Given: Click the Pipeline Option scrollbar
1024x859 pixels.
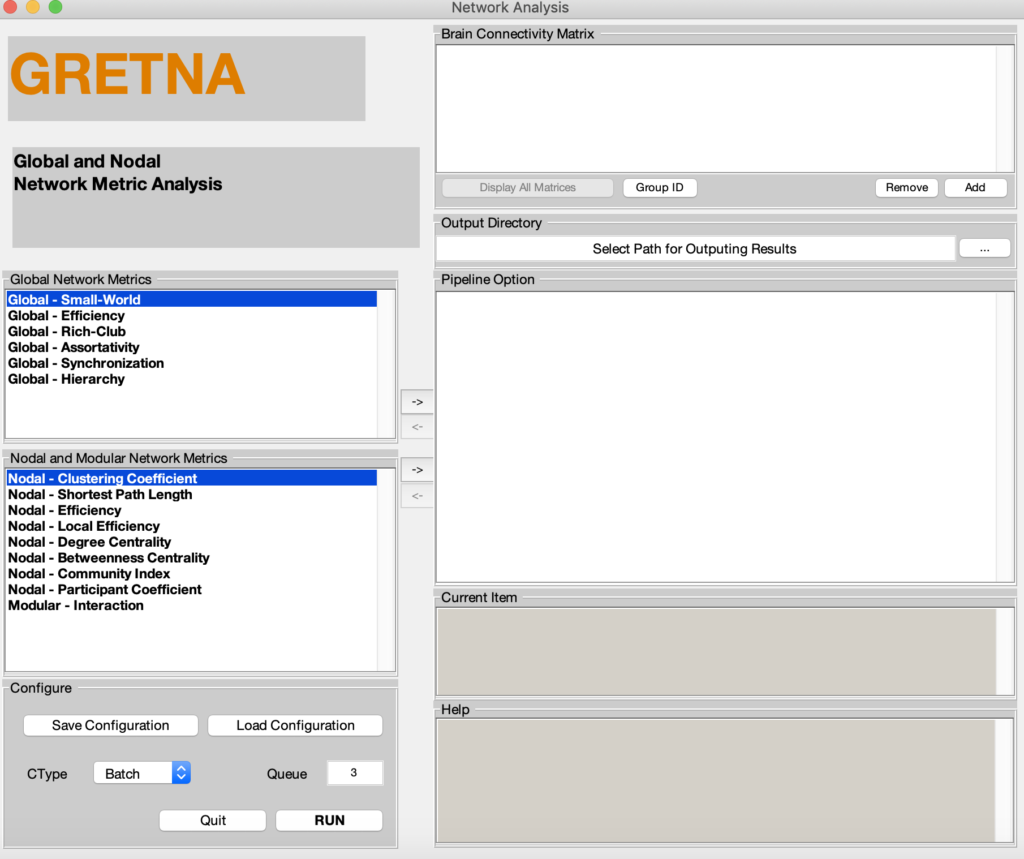Looking at the screenshot, I should pyautogui.click(x=1005, y=436).
